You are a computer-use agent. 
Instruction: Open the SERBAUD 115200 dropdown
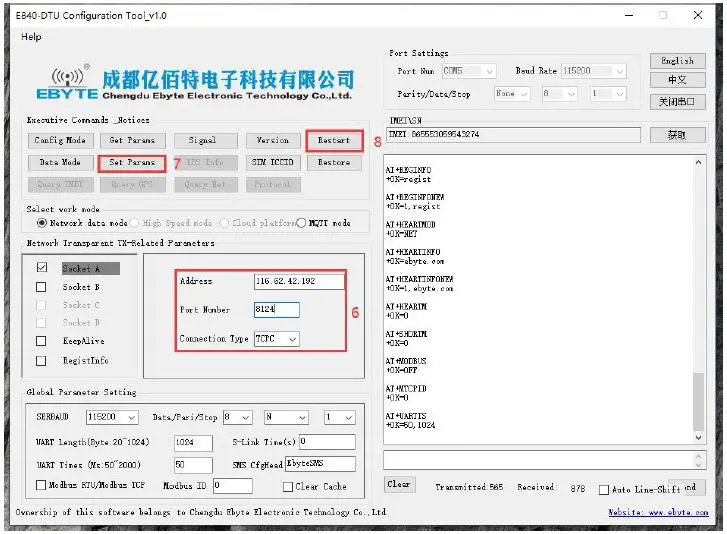(x=112, y=417)
